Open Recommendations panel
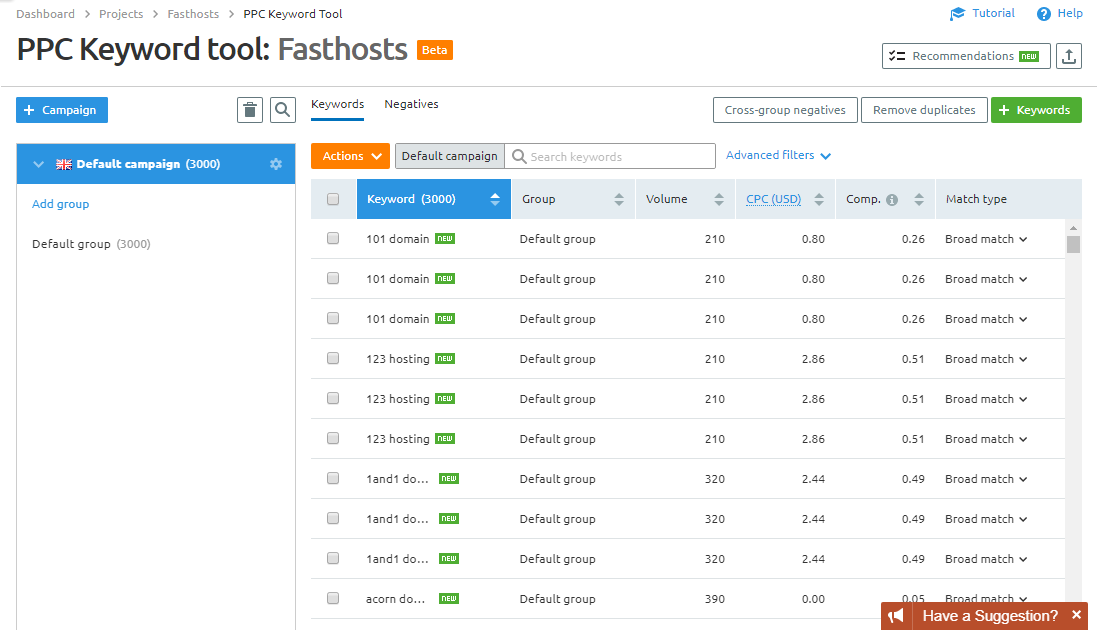1097x630 pixels. click(966, 56)
